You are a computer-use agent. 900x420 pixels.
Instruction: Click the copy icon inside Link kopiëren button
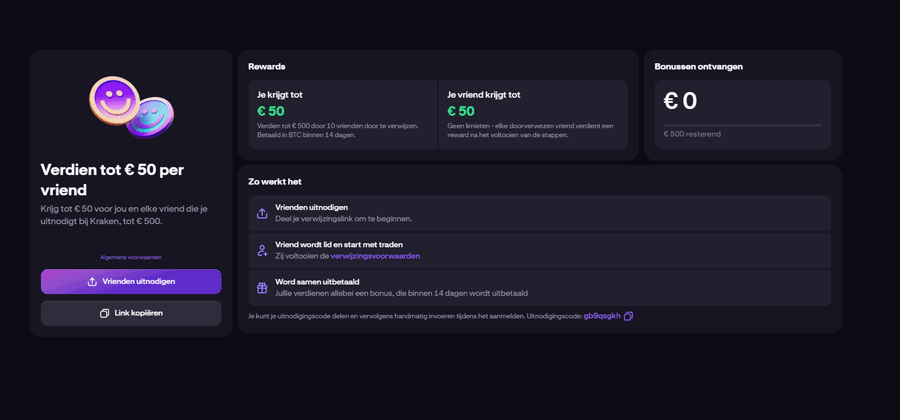(x=104, y=313)
